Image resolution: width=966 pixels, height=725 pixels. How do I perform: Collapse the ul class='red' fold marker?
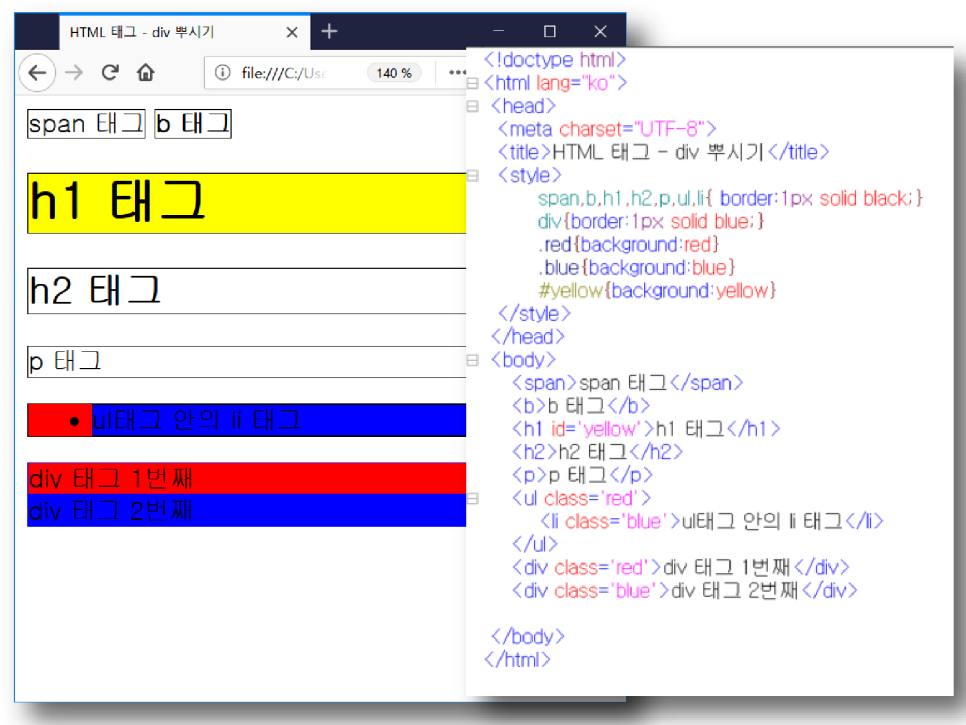(x=473, y=499)
